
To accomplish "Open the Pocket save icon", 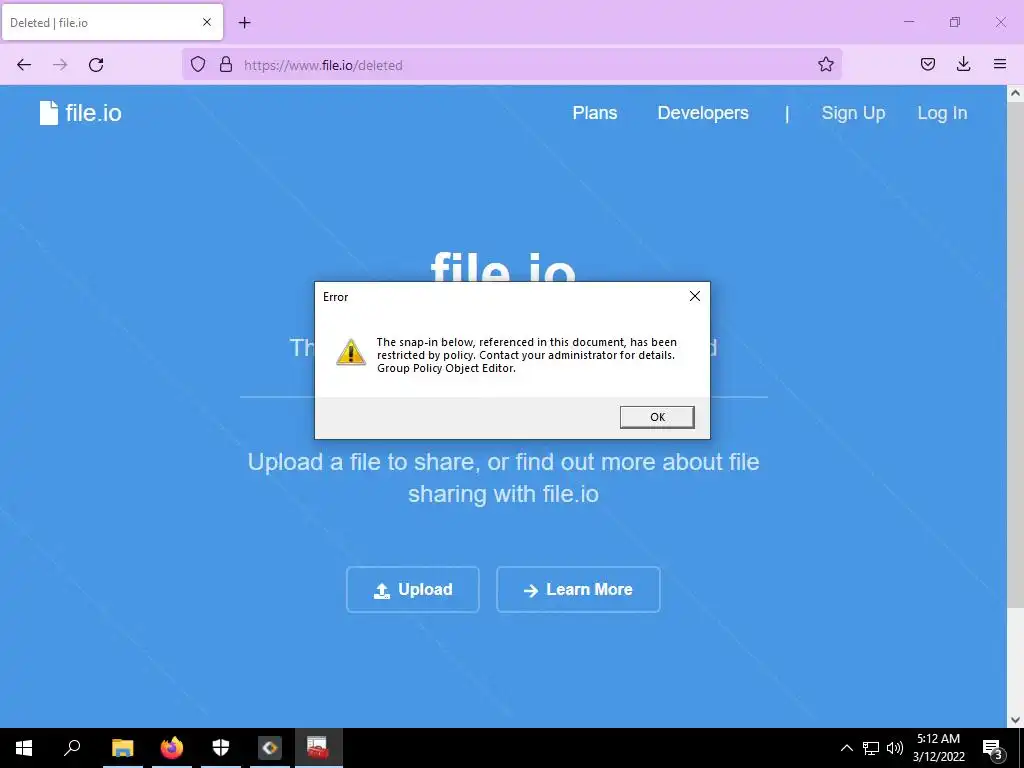I will point(927,64).
